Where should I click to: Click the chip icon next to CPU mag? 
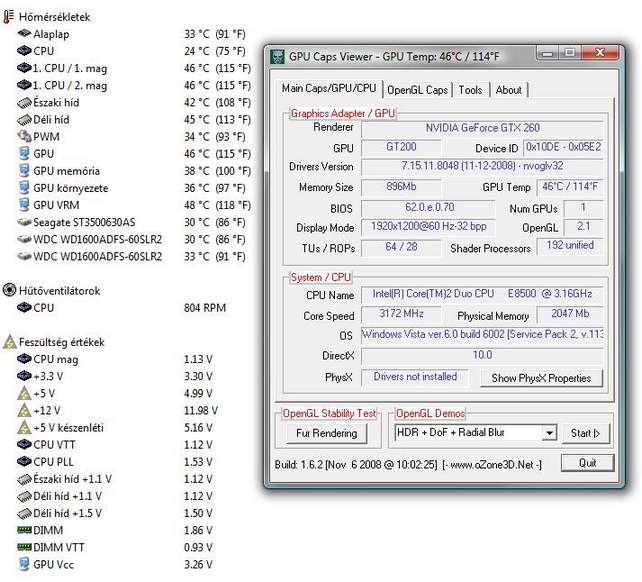(x=24, y=359)
